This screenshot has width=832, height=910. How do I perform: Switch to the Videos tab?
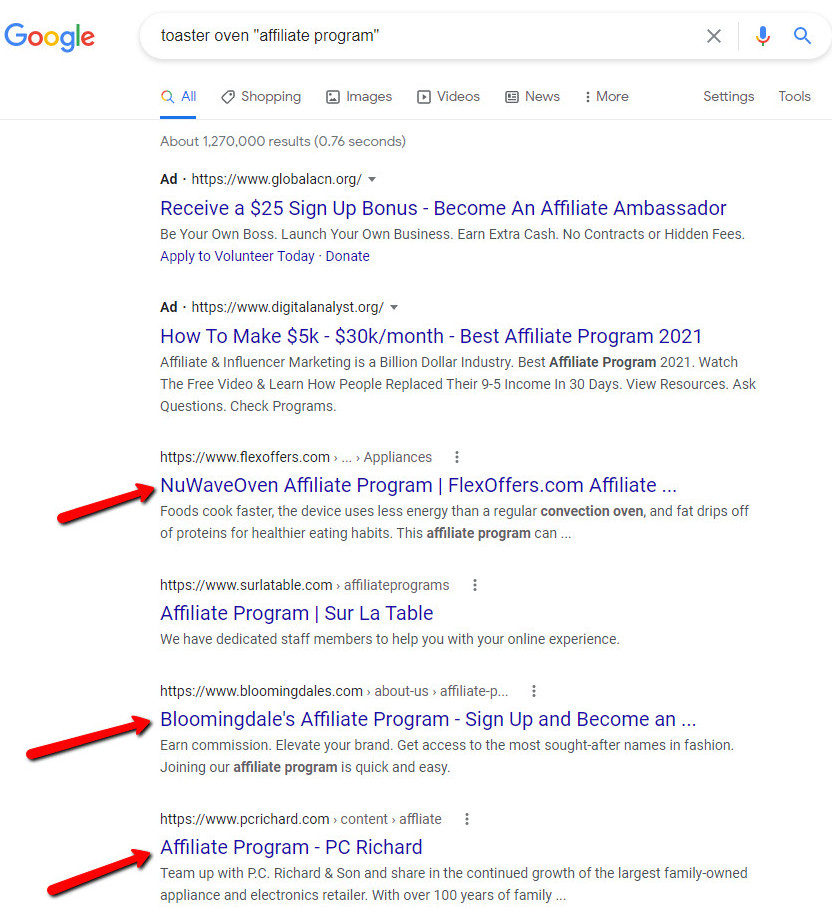point(448,96)
